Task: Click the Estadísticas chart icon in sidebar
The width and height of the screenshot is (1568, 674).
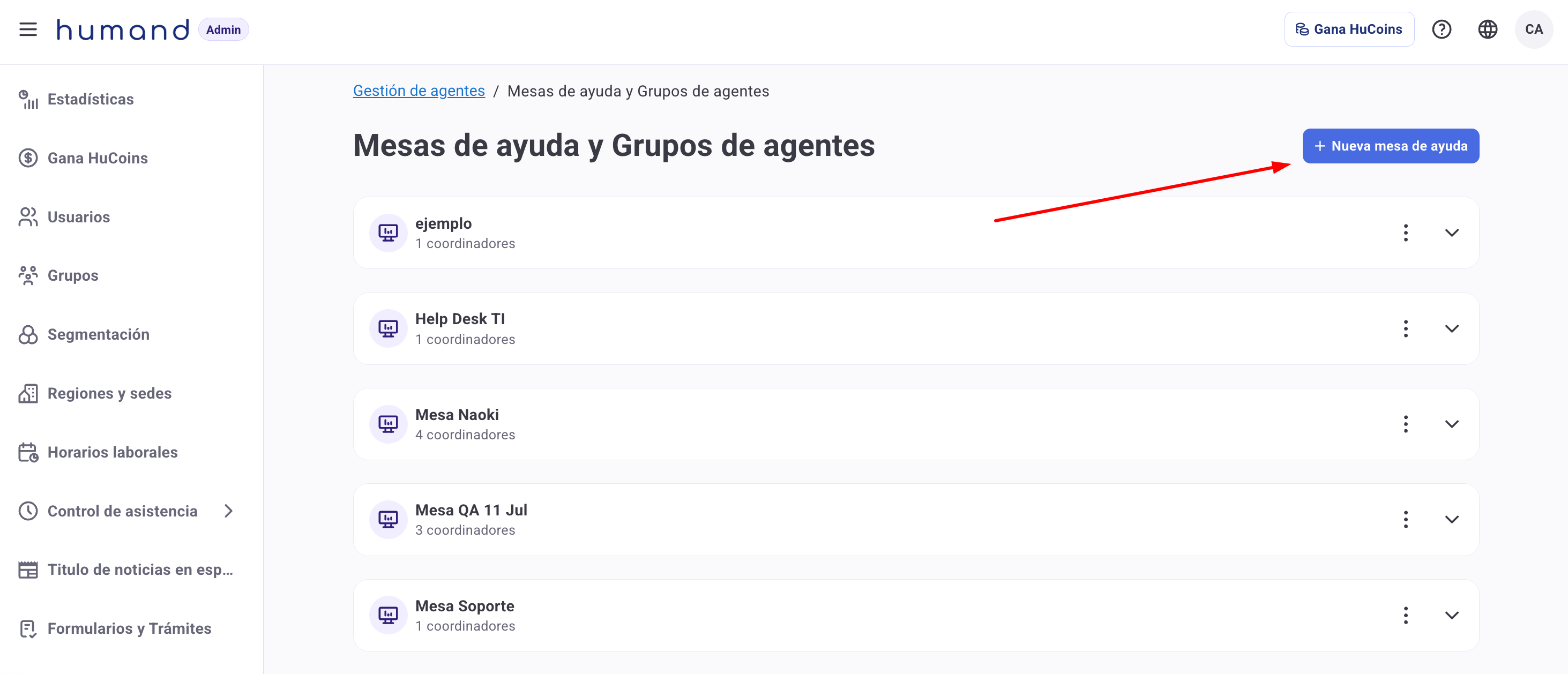Action: [28, 99]
